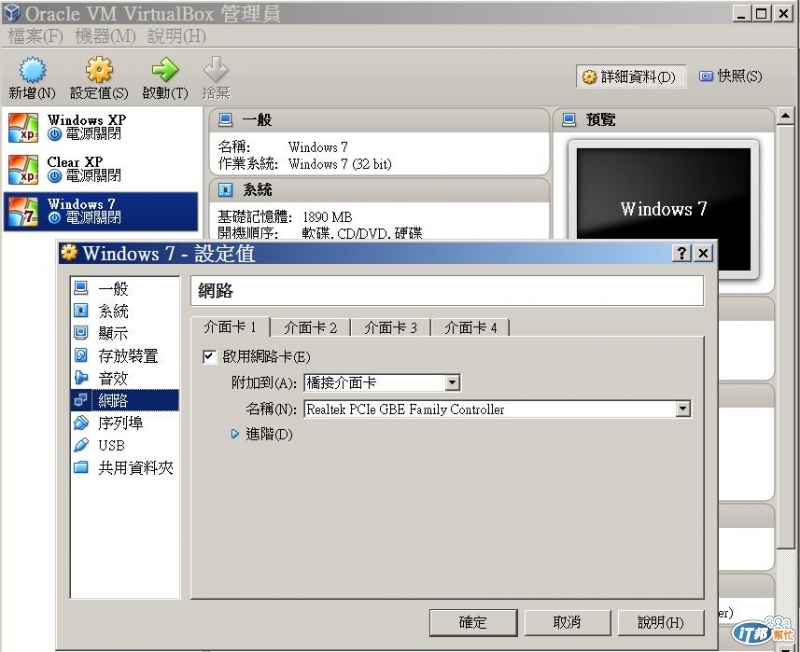The image size is (800, 652).
Task: Click the 預覽 preview section header
Action: tap(663, 120)
